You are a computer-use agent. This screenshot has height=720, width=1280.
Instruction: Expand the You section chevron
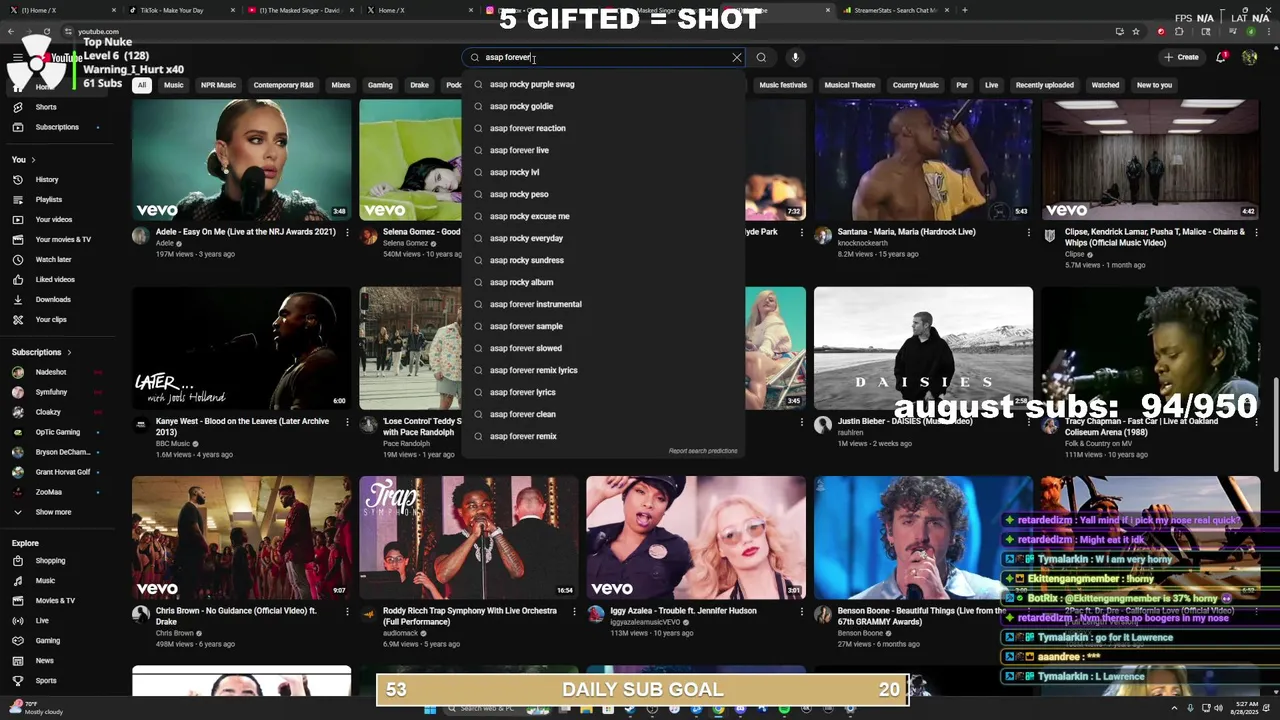33,159
